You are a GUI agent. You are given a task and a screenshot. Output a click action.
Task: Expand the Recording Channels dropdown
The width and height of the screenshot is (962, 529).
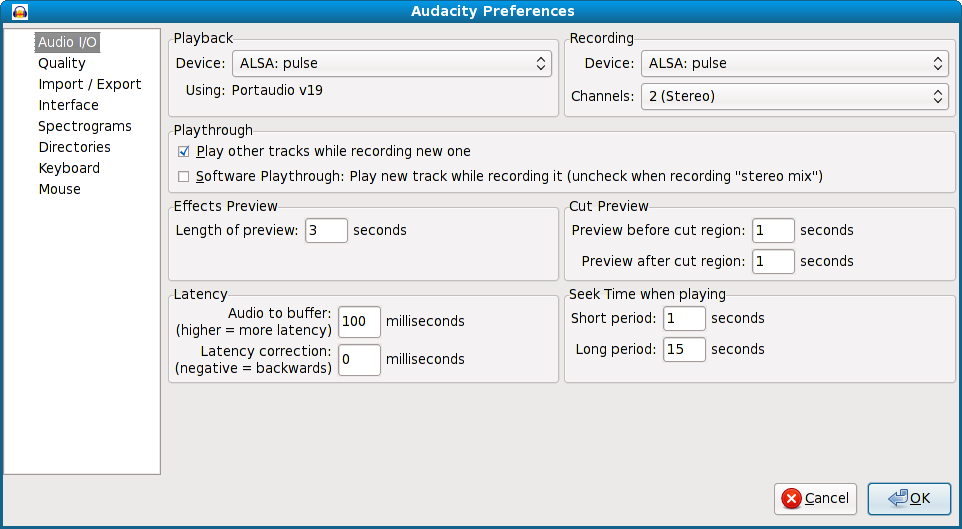point(795,96)
